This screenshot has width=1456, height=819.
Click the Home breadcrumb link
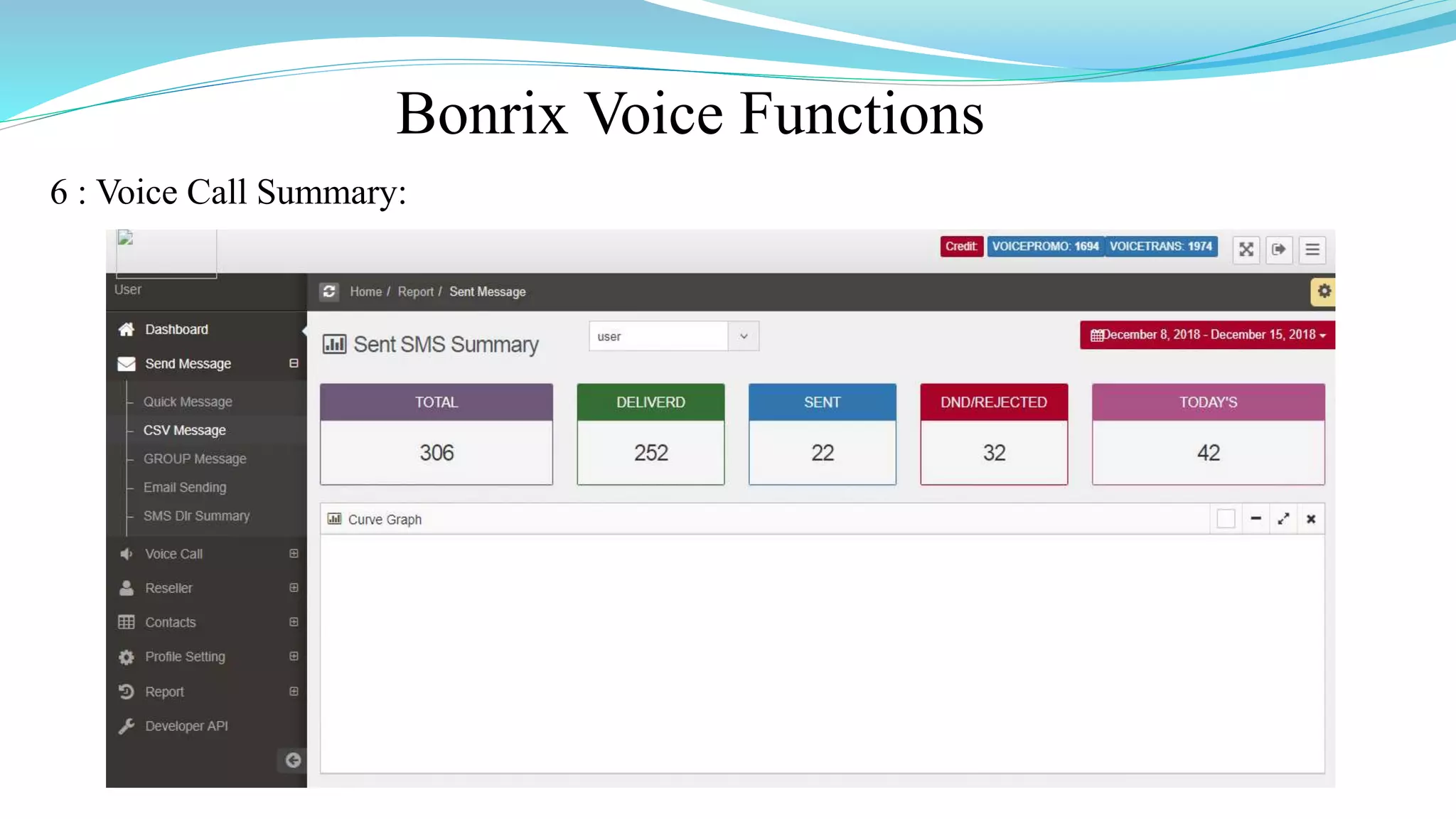[x=365, y=291]
